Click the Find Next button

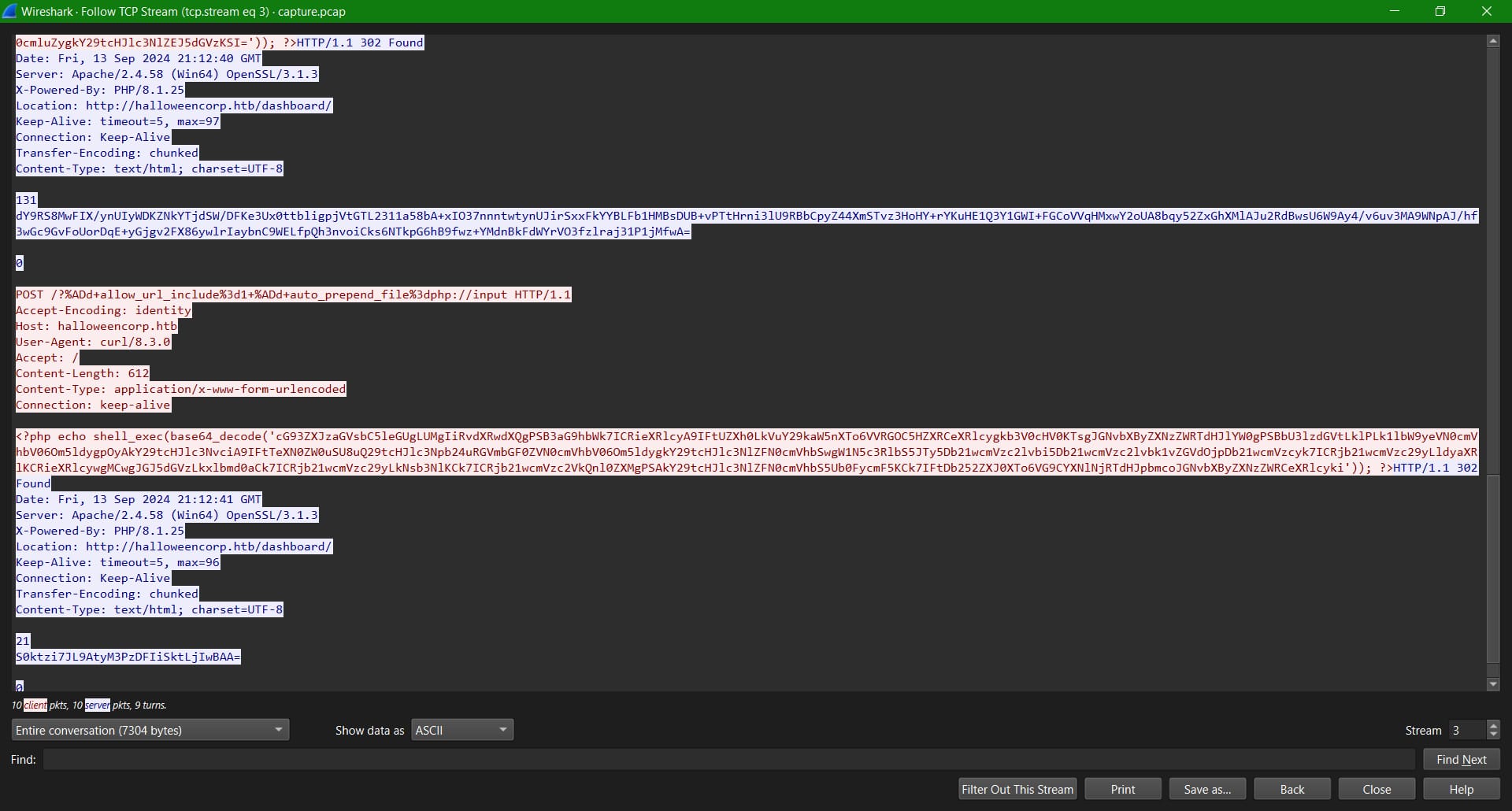[x=1461, y=759]
